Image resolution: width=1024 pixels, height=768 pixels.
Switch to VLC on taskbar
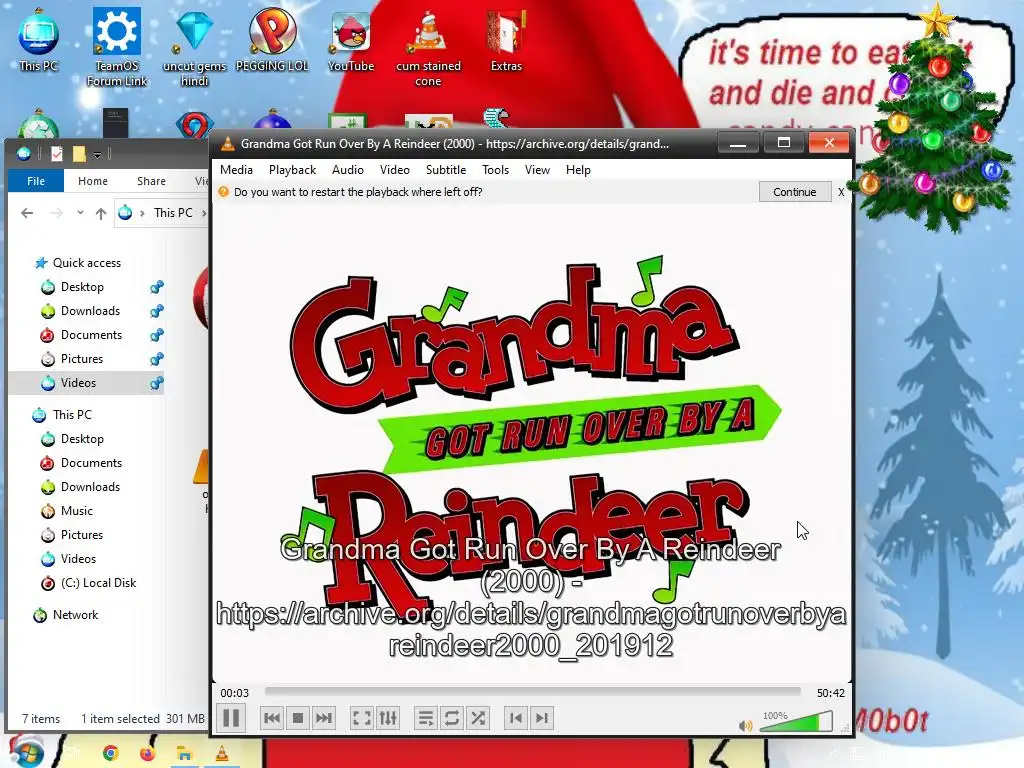[x=221, y=754]
